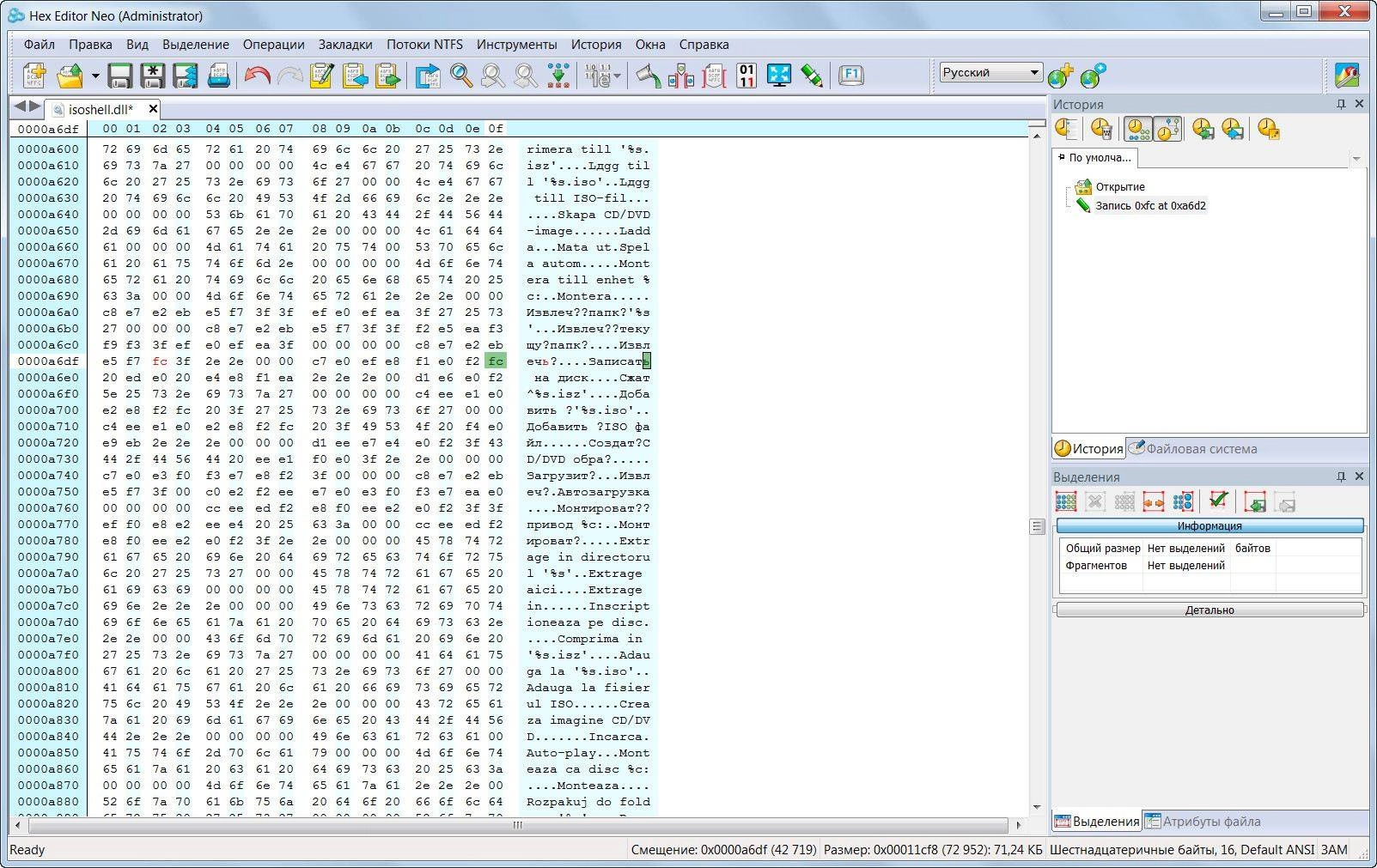The height and width of the screenshot is (868, 1377).
Task: Click the Find magnifying glass icon
Action: click(x=461, y=76)
